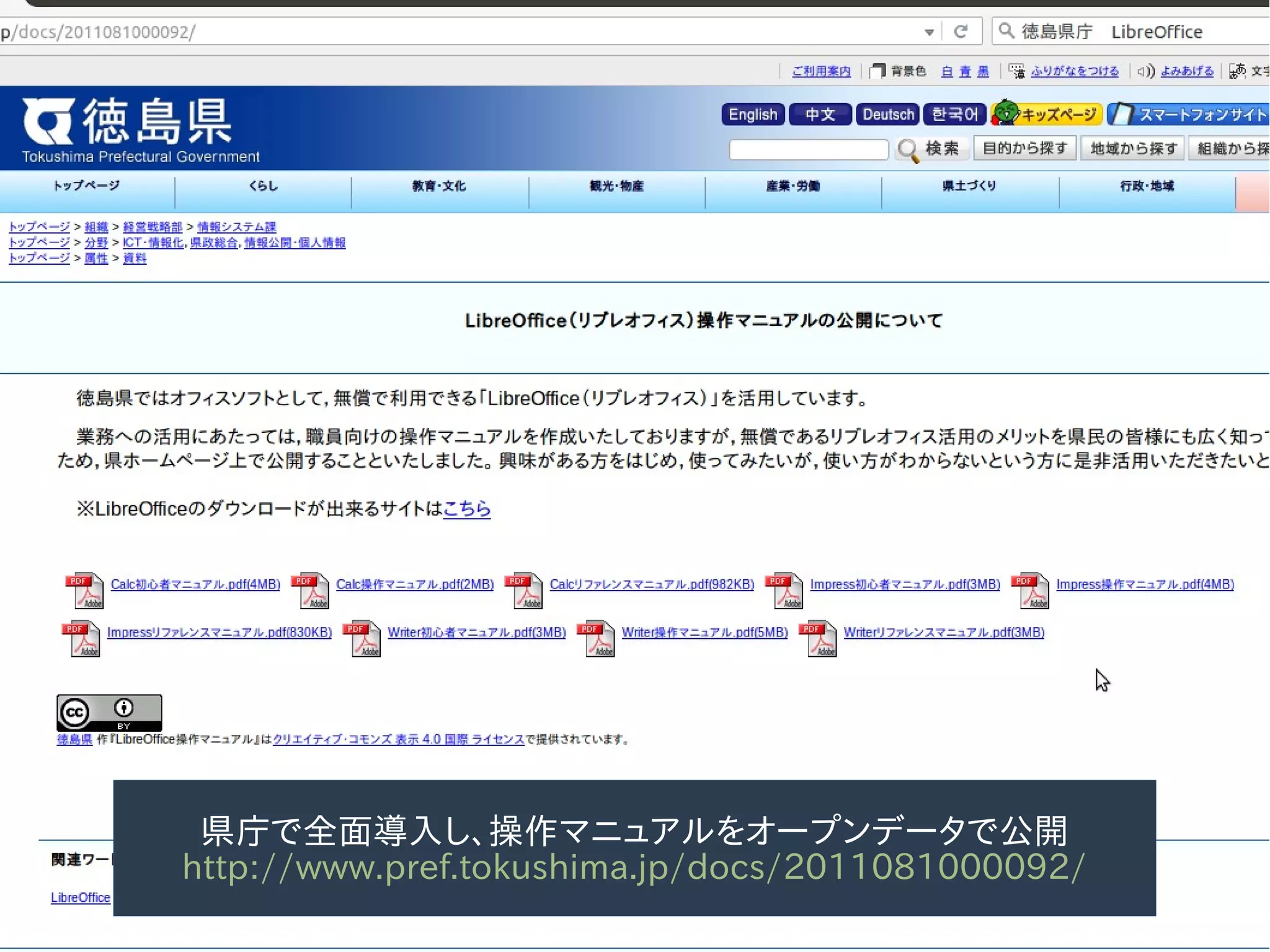
Task: Click the 目的から探す button
Action: (1025, 148)
